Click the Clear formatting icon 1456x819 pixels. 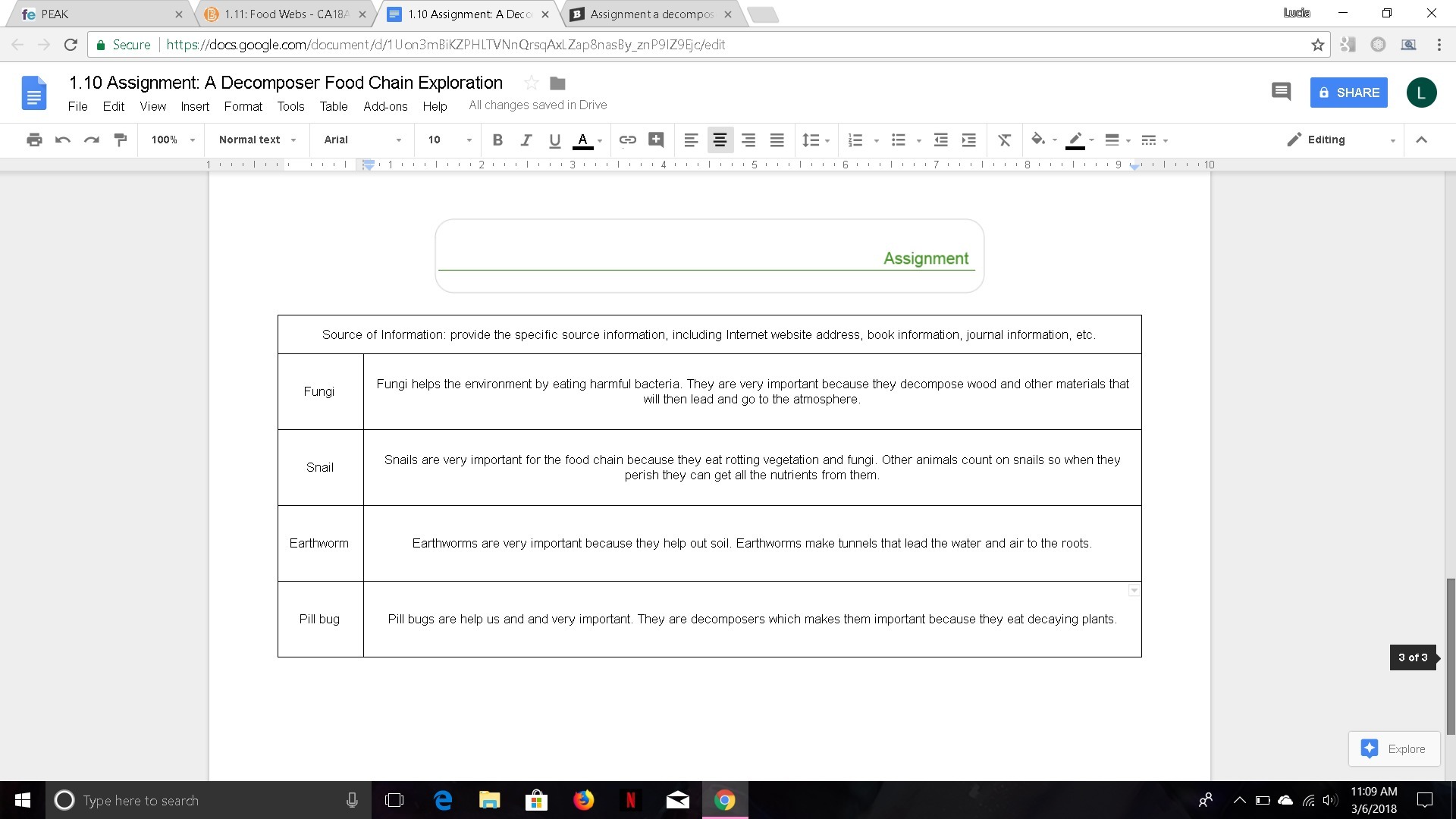pos(1004,140)
